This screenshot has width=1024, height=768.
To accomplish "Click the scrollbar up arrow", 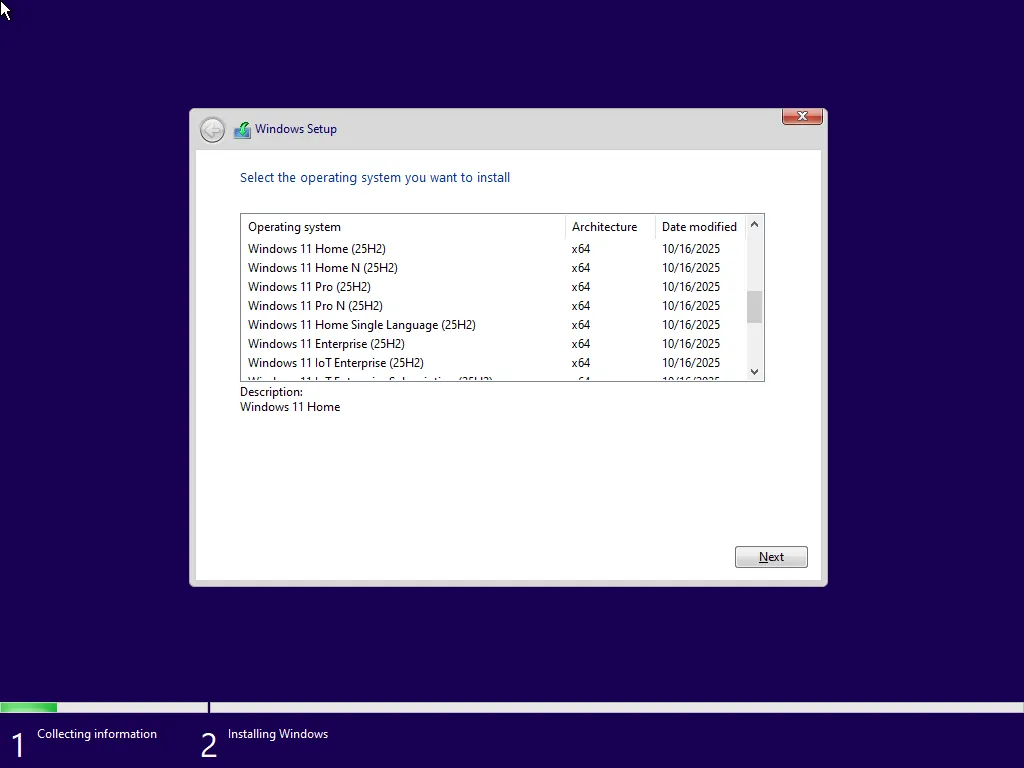I will tap(755, 224).
